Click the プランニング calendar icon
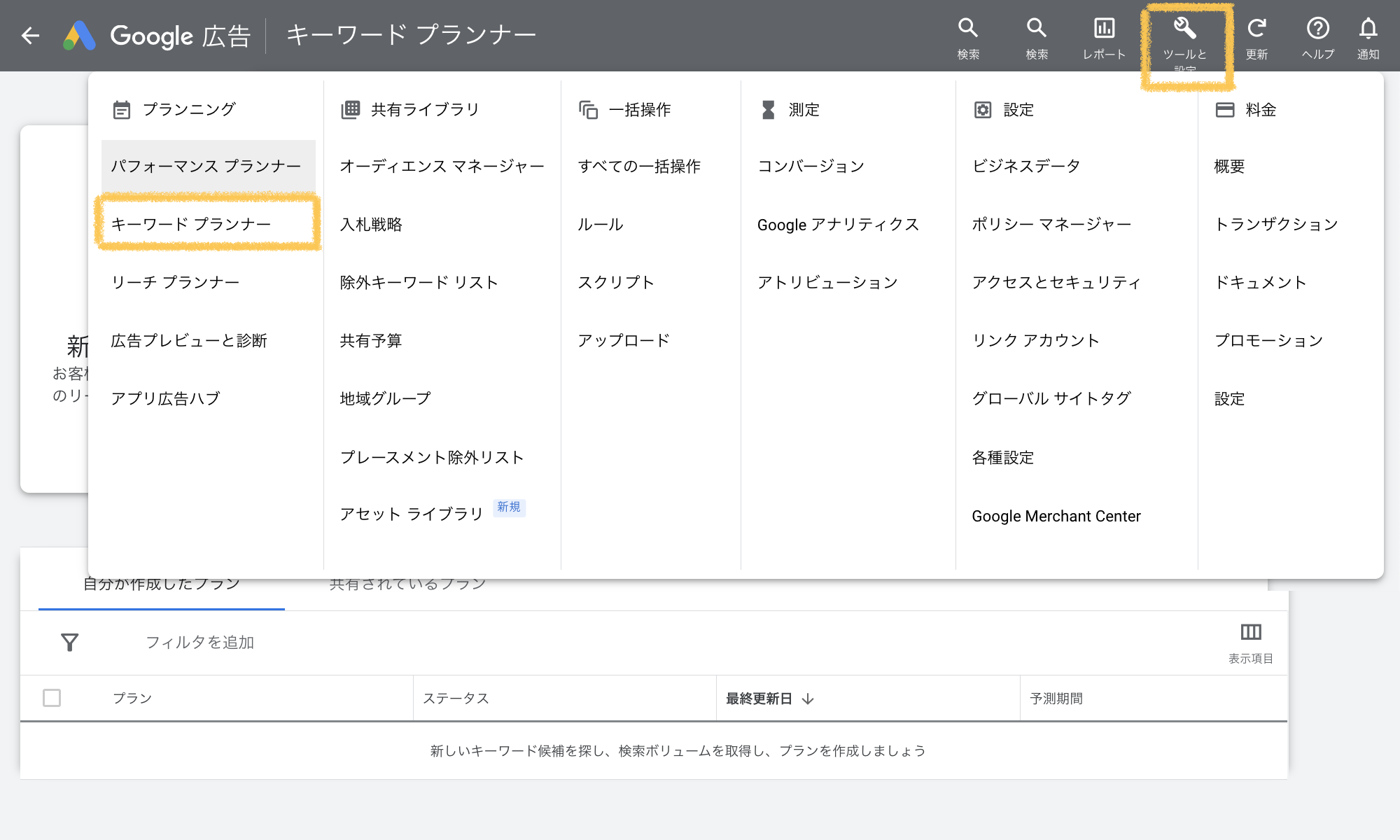Image resolution: width=1400 pixels, height=840 pixels. pos(122,110)
